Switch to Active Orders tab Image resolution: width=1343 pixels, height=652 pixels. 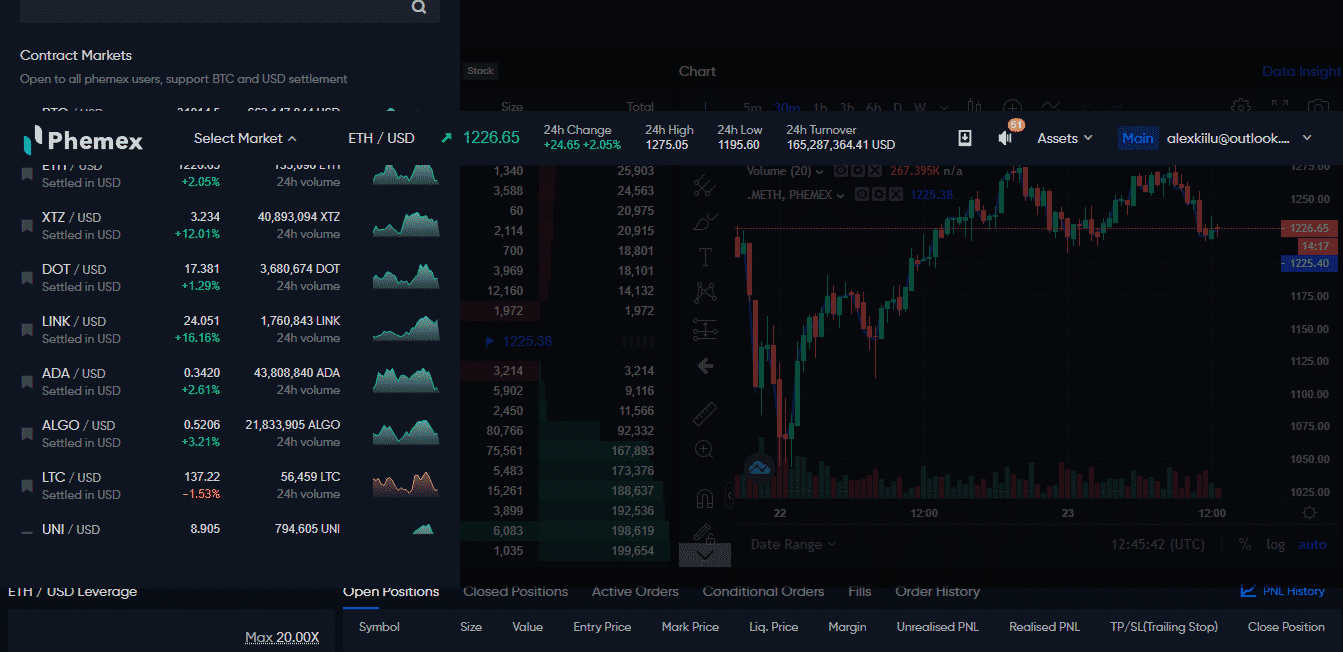point(635,591)
